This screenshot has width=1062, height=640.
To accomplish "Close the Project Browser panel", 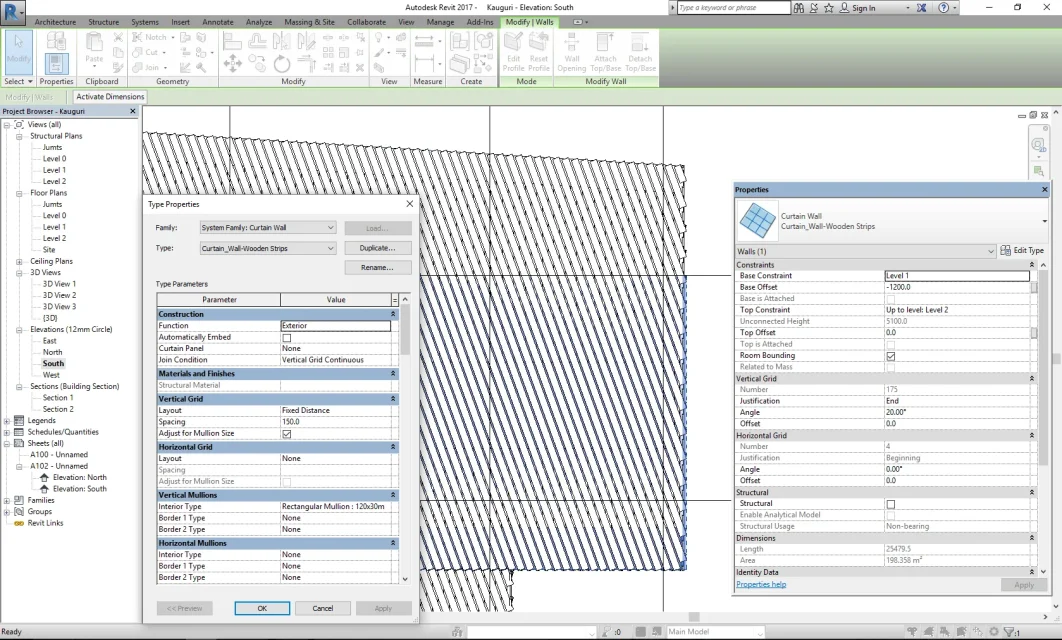I will (133, 111).
